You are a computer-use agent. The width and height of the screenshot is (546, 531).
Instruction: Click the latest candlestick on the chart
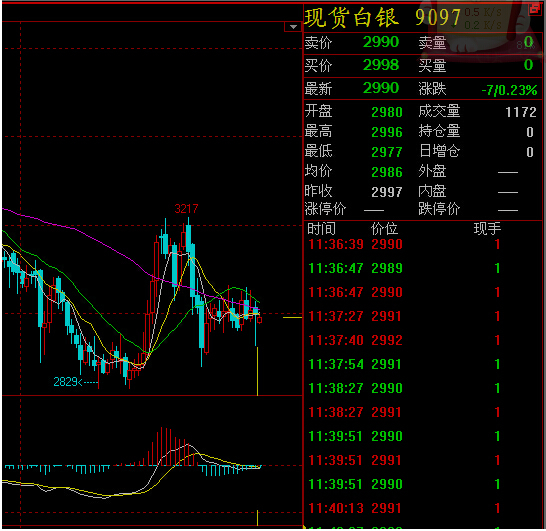[x=260, y=319]
